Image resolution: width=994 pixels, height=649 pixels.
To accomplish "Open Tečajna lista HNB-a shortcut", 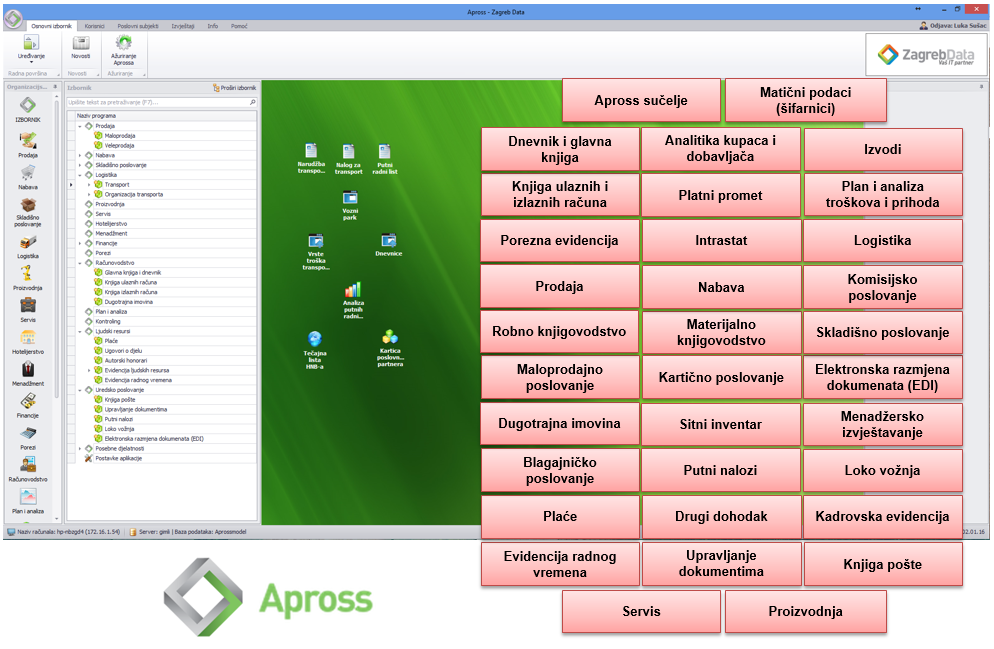I will coord(314,350).
